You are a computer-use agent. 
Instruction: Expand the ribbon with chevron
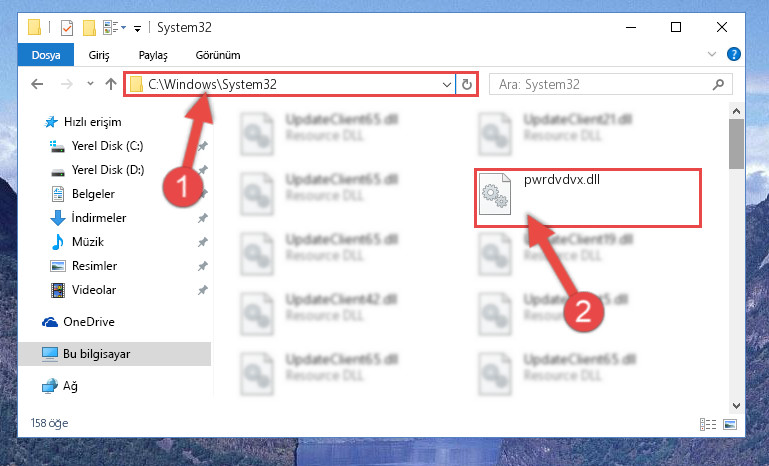pos(712,54)
